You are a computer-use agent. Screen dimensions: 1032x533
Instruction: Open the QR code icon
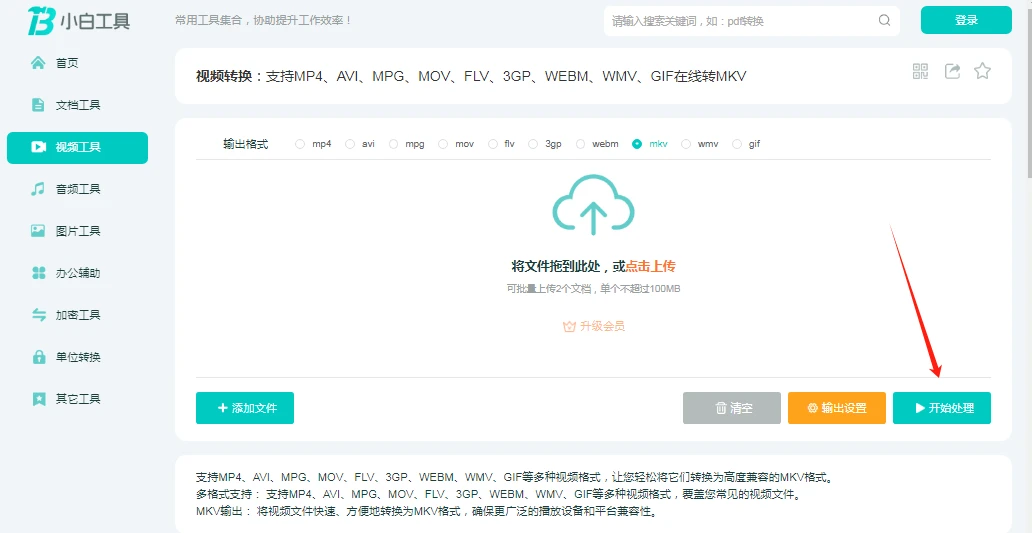coord(920,71)
